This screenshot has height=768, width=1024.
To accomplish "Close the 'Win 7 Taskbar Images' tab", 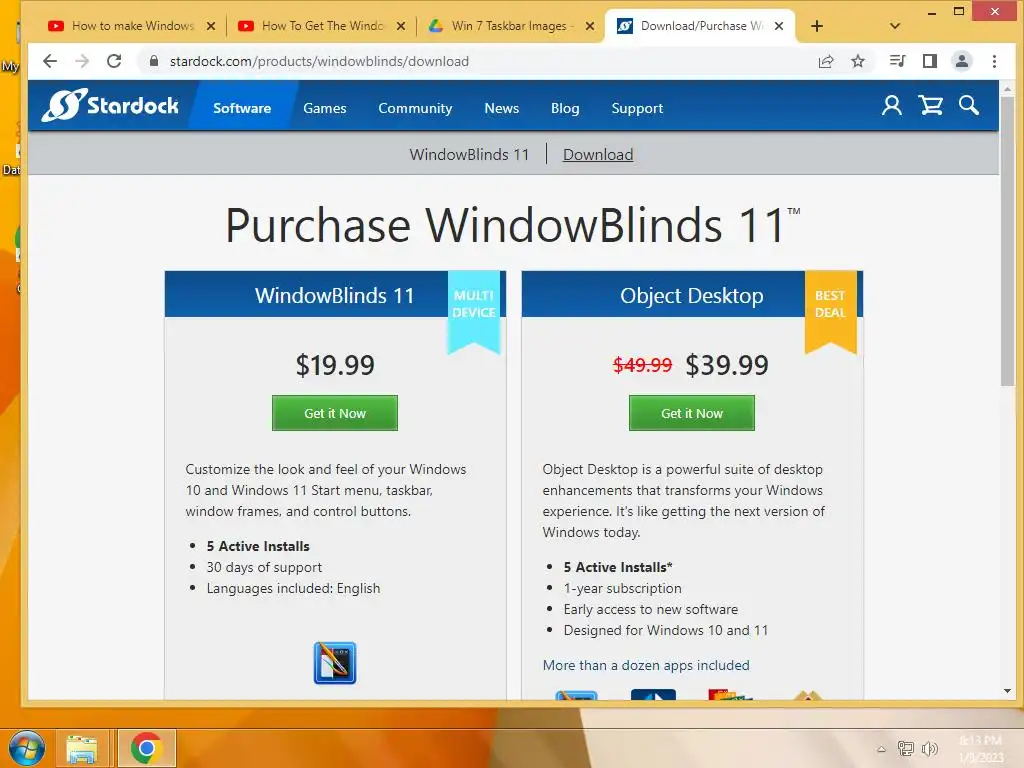I will (x=590, y=26).
